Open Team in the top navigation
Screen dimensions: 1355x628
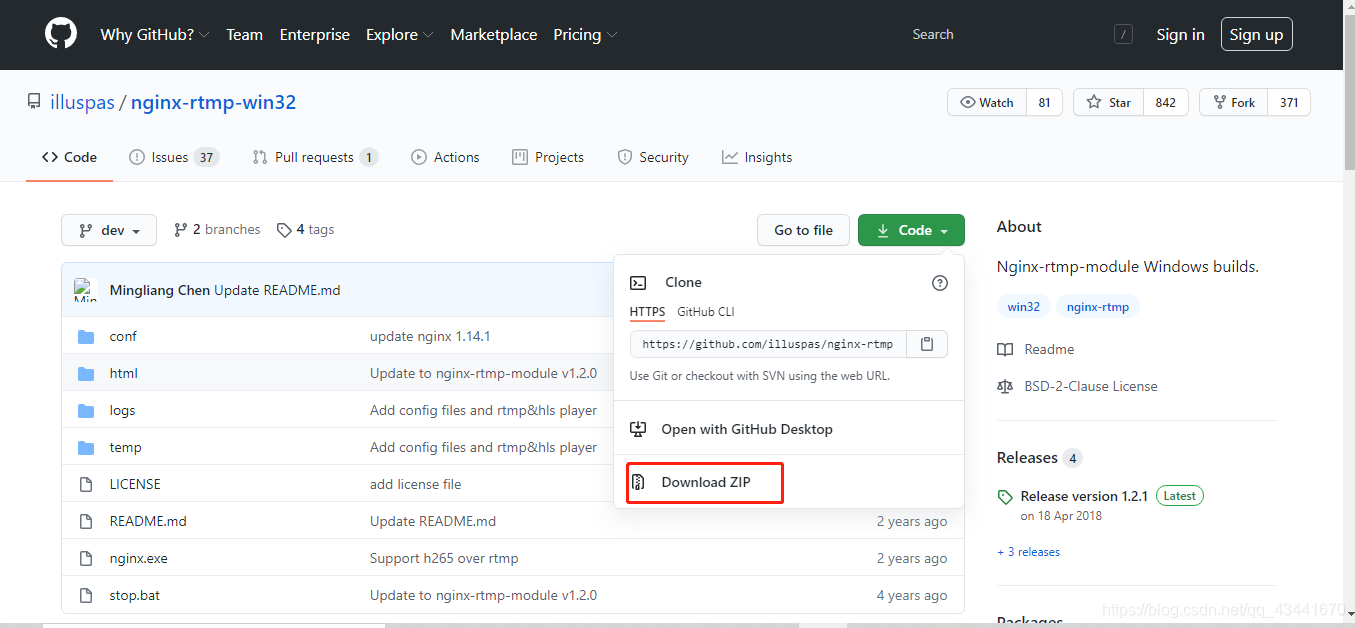(244, 34)
